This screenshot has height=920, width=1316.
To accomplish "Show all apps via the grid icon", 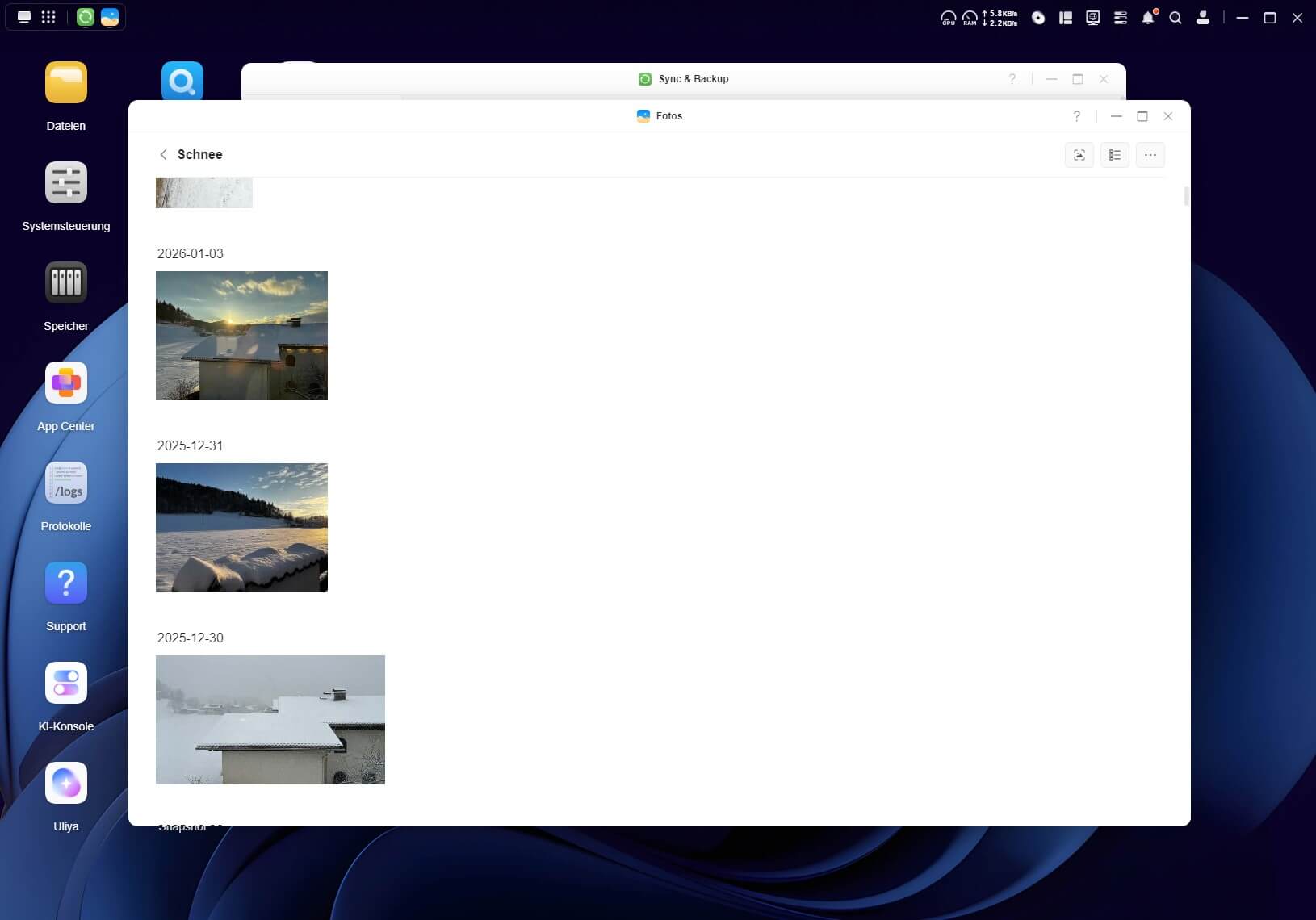I will (48, 17).
